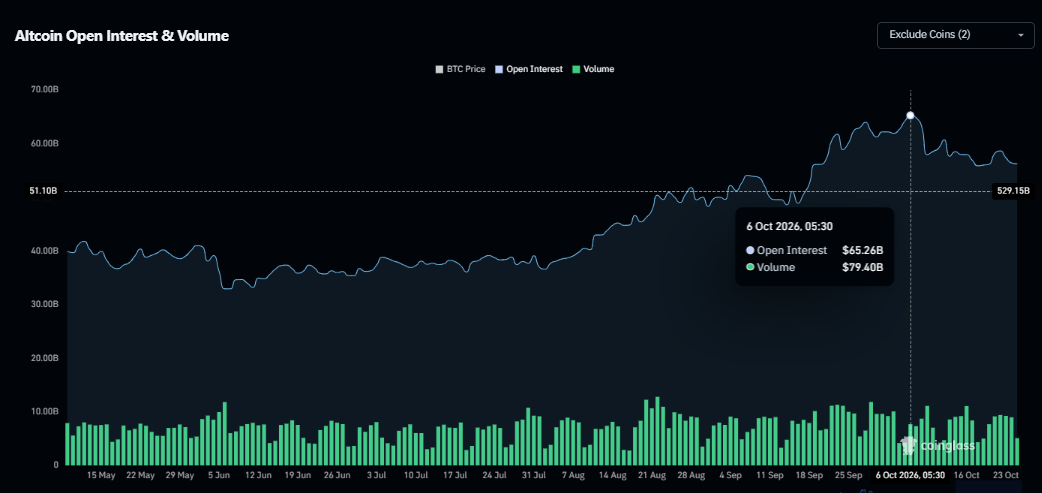Toggle the Open Interest legend item
This screenshot has height=493, width=1042.
(529, 69)
